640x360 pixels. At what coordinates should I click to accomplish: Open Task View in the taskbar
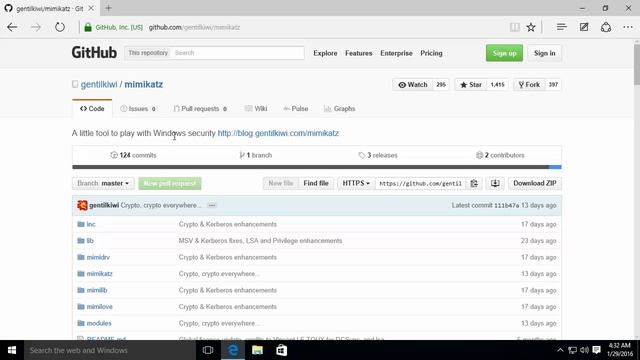click(x=208, y=350)
